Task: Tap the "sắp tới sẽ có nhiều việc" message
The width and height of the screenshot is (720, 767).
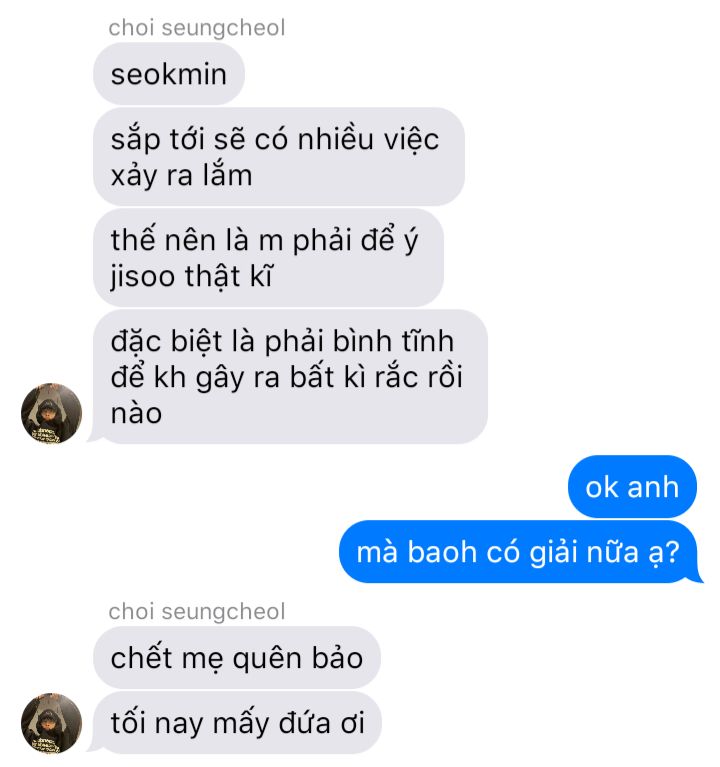Action: point(279,157)
